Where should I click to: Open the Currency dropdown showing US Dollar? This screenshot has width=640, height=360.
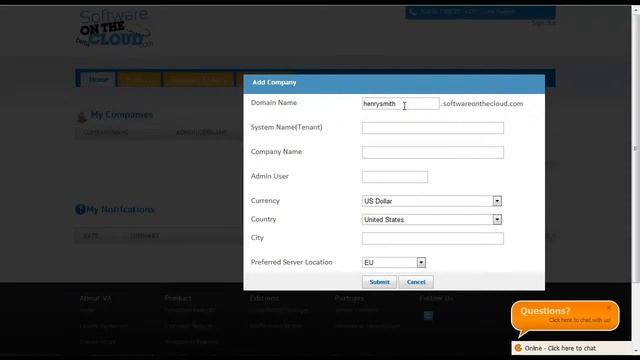(432, 201)
